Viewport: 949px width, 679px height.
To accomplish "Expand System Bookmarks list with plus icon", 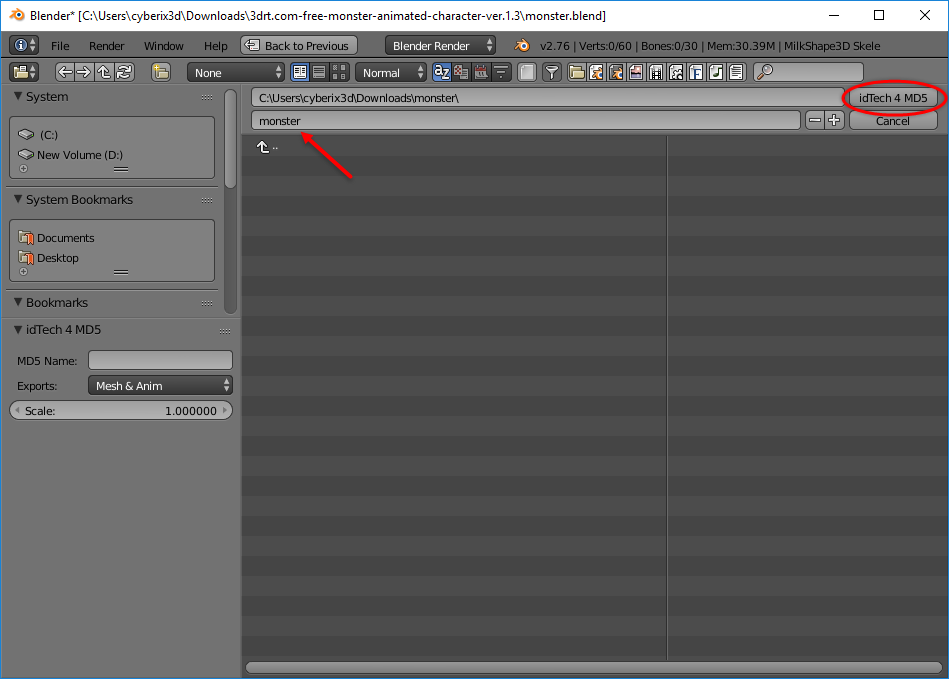I will coord(24,272).
